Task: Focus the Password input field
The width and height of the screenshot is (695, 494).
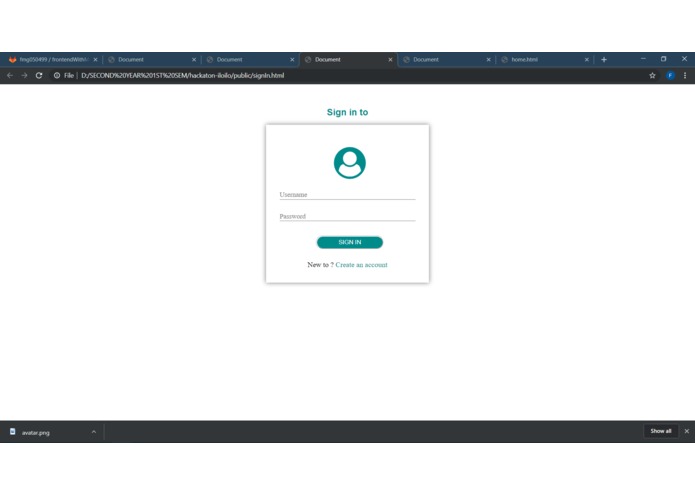Action: point(348,216)
